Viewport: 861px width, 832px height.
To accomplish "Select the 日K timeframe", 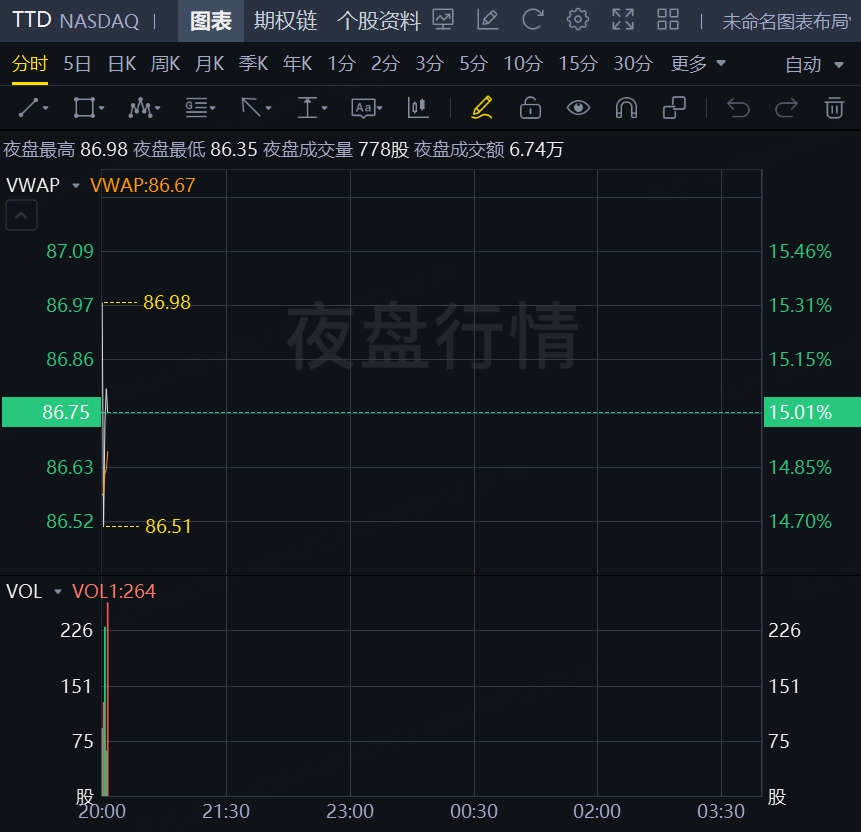I will pyautogui.click(x=122, y=64).
